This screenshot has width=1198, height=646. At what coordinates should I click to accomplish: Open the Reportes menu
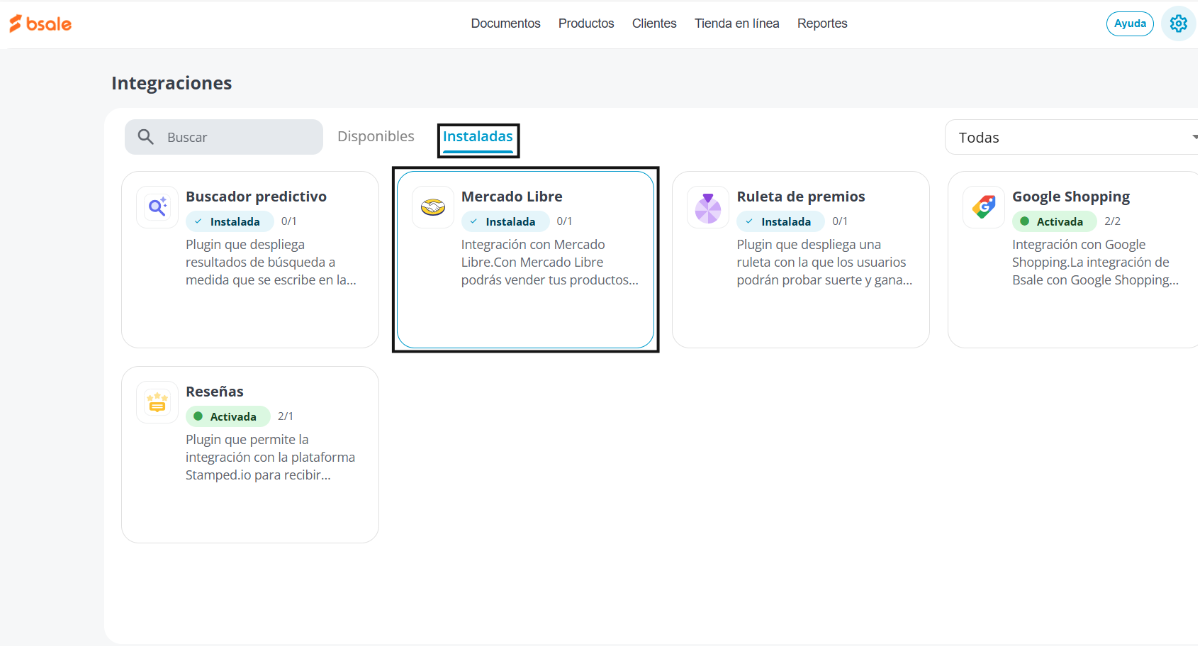(x=822, y=24)
